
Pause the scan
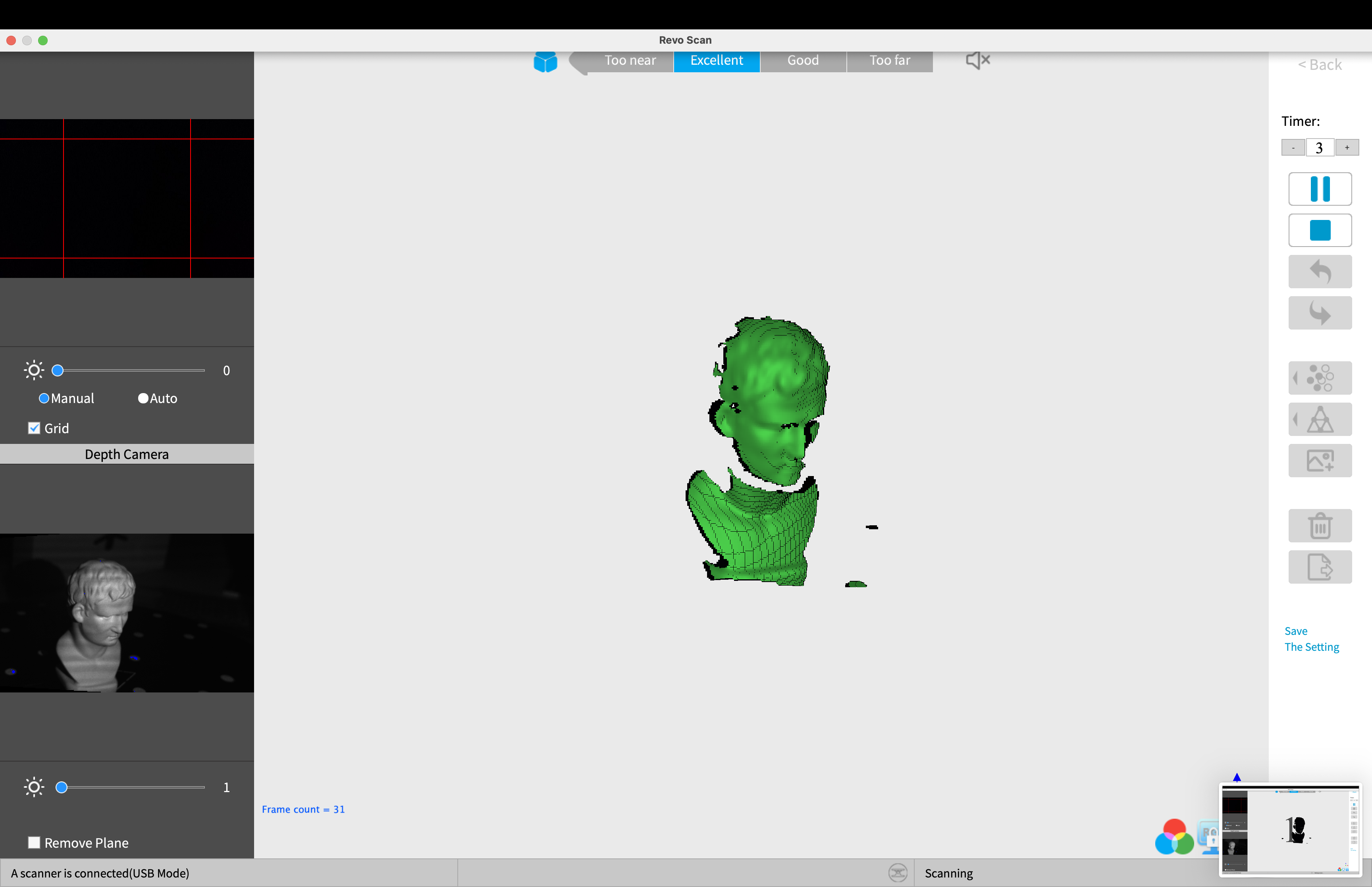coord(1319,189)
